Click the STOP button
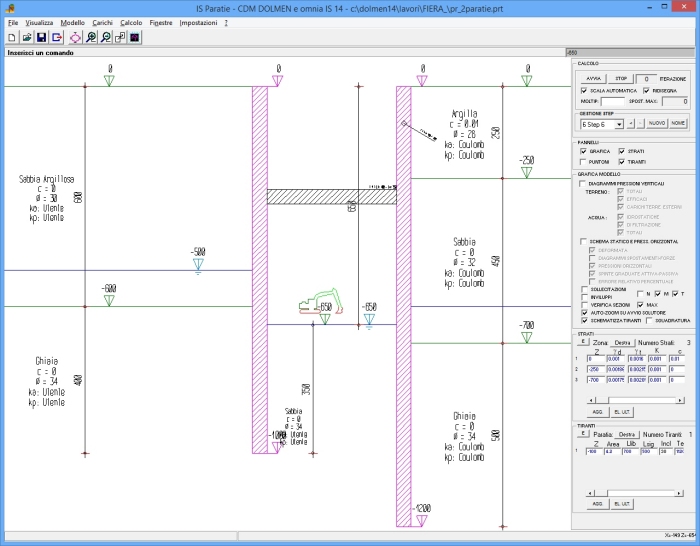The height and width of the screenshot is (546, 700). click(x=621, y=79)
